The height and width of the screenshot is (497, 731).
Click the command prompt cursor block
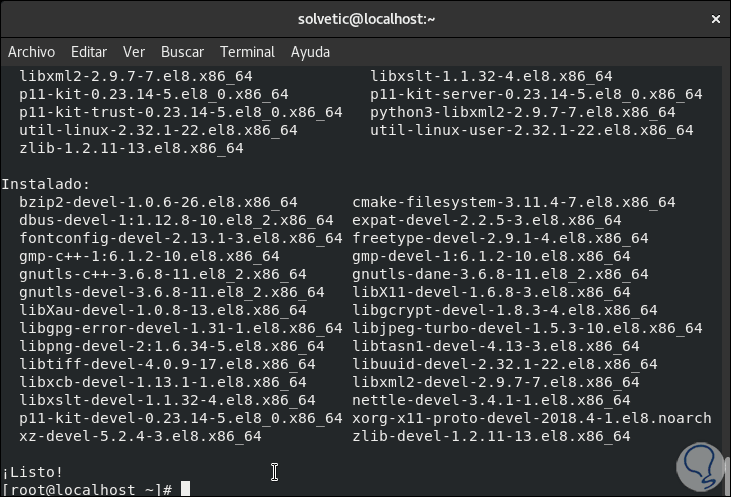pos(185,489)
